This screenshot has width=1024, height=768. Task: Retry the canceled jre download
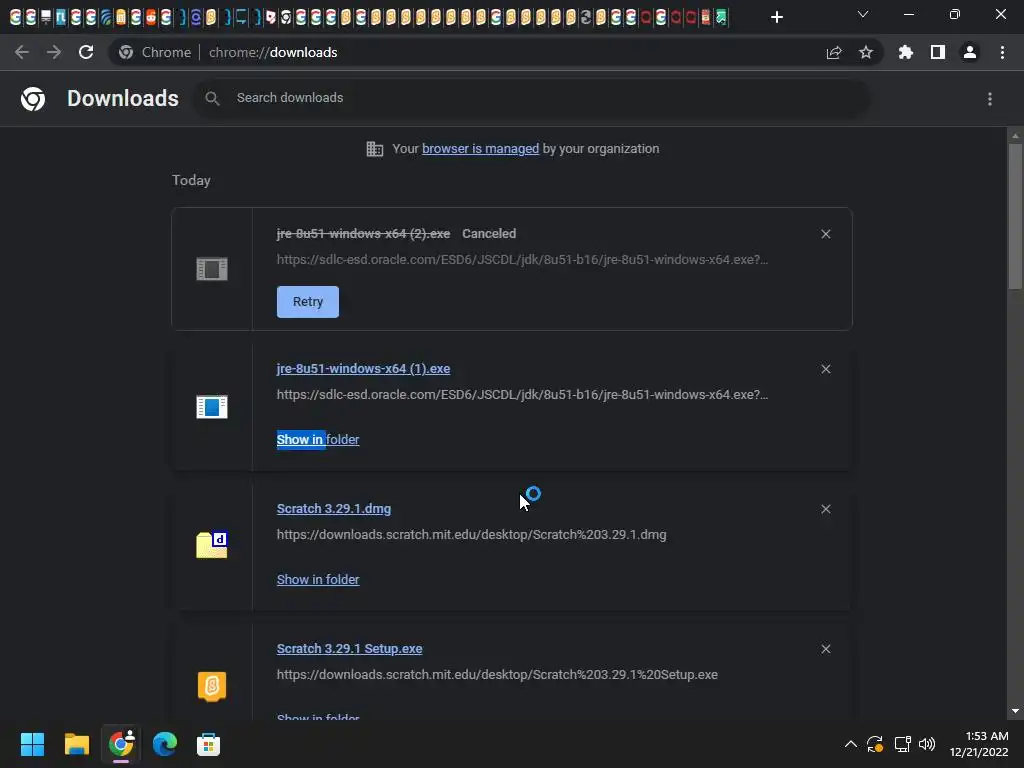pos(308,302)
